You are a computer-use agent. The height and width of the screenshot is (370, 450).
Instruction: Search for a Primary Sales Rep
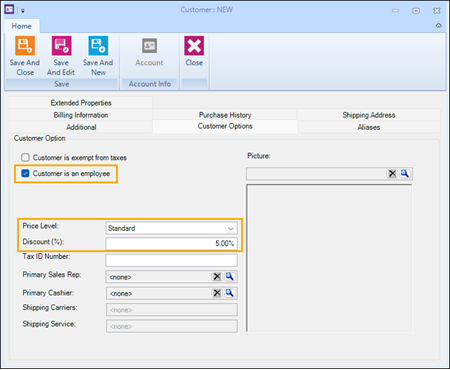click(x=229, y=276)
